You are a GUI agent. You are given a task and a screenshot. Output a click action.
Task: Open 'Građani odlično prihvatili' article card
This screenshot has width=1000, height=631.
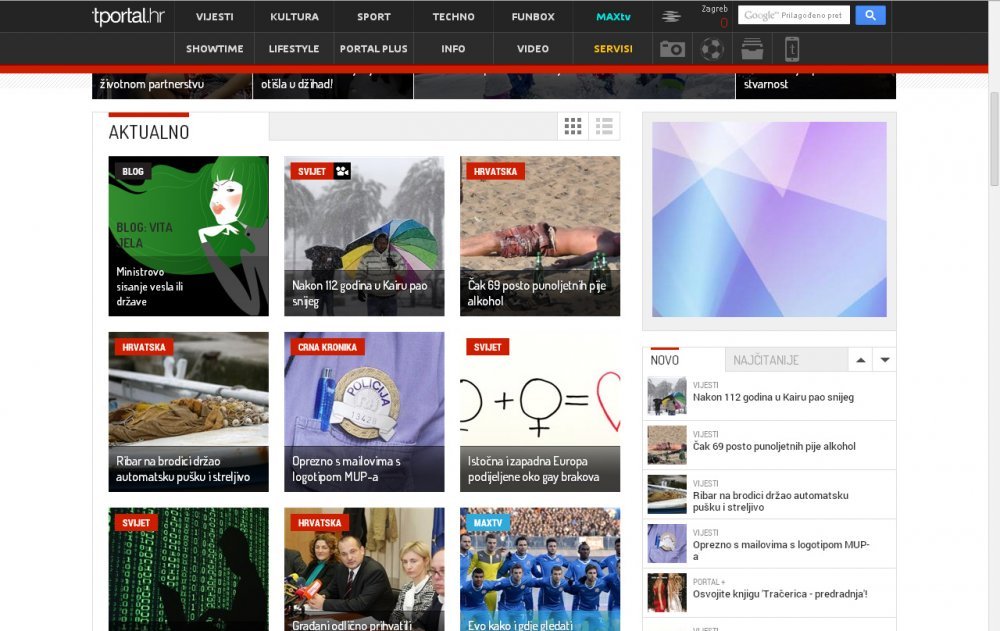[x=364, y=569]
